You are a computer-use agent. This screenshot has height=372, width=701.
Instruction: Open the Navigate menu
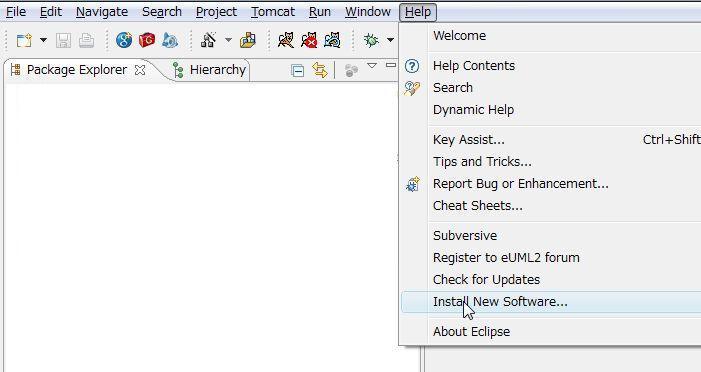pyautogui.click(x=102, y=12)
